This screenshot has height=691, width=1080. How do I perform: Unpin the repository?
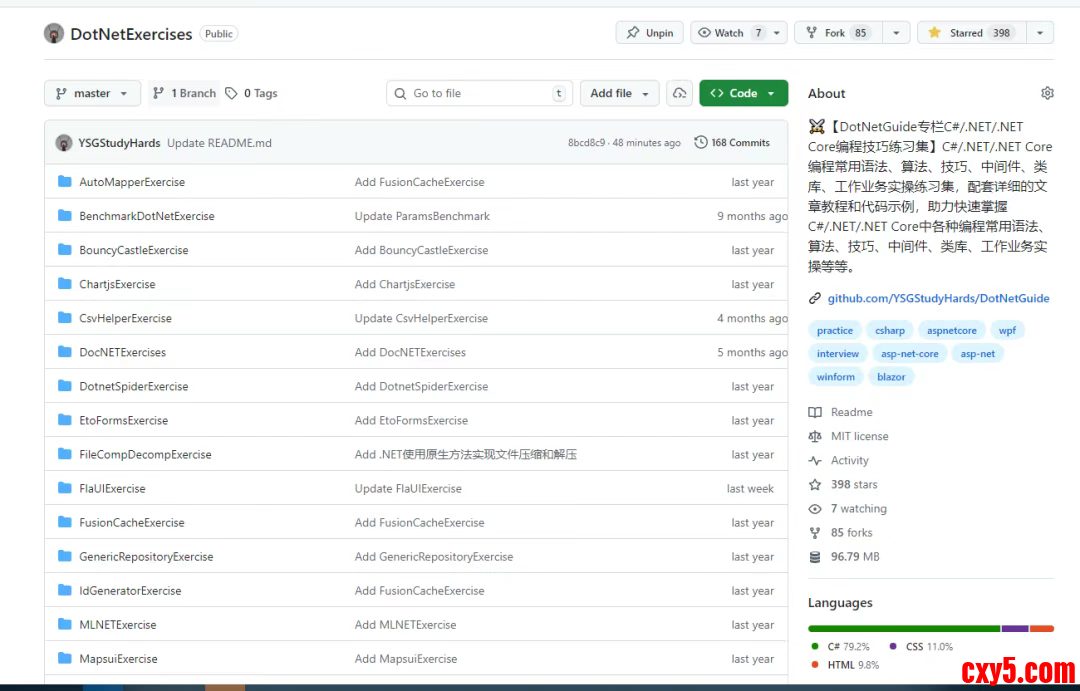tap(649, 33)
